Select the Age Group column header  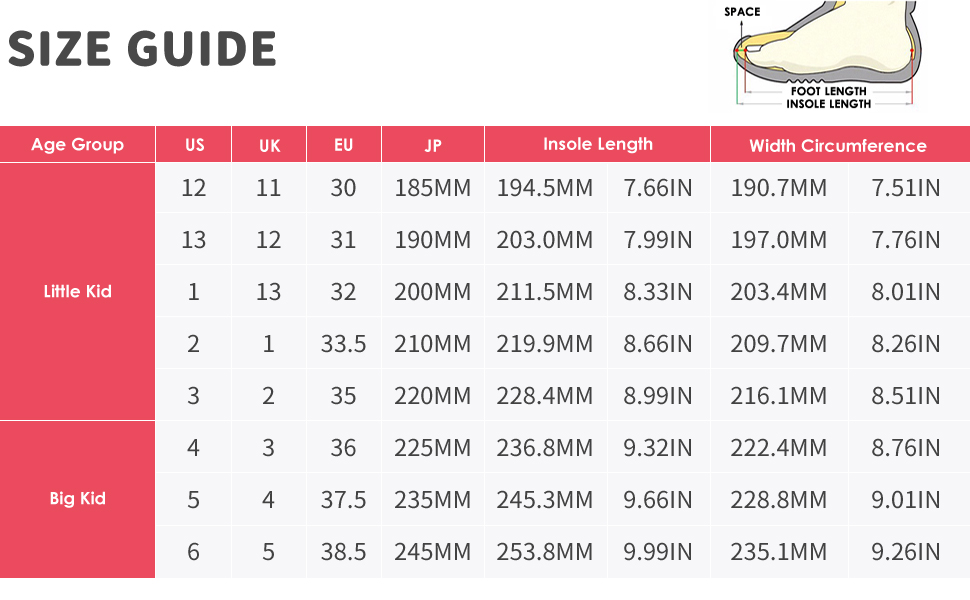[x=77, y=145]
